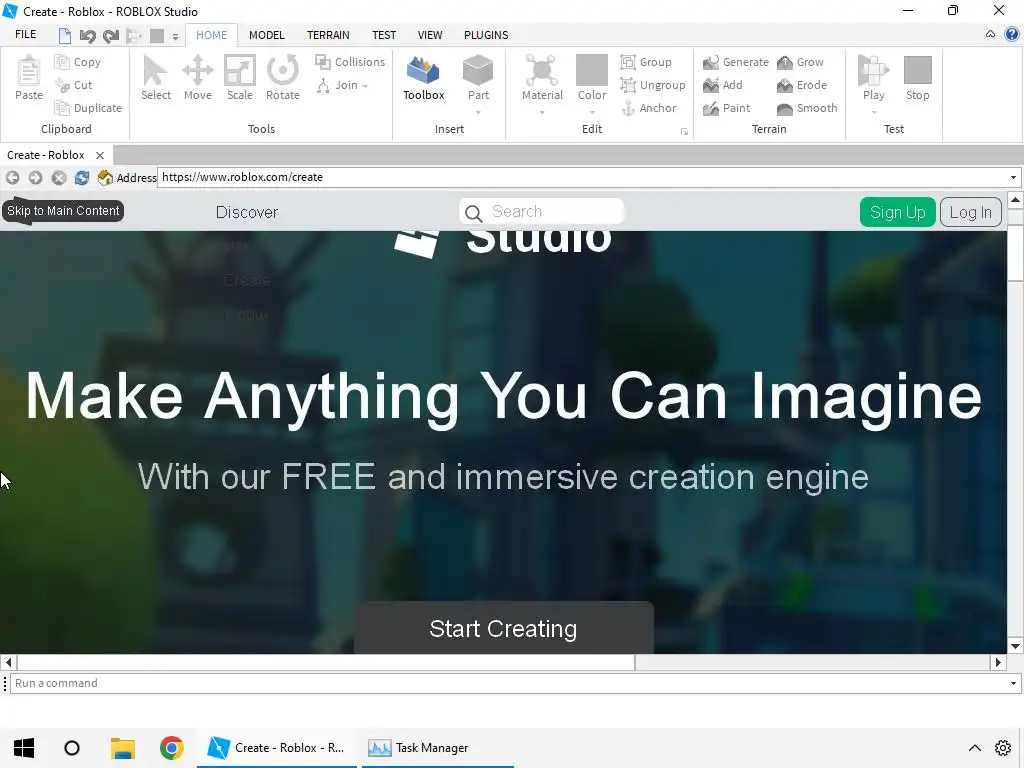Click the Material icon

click(542, 72)
